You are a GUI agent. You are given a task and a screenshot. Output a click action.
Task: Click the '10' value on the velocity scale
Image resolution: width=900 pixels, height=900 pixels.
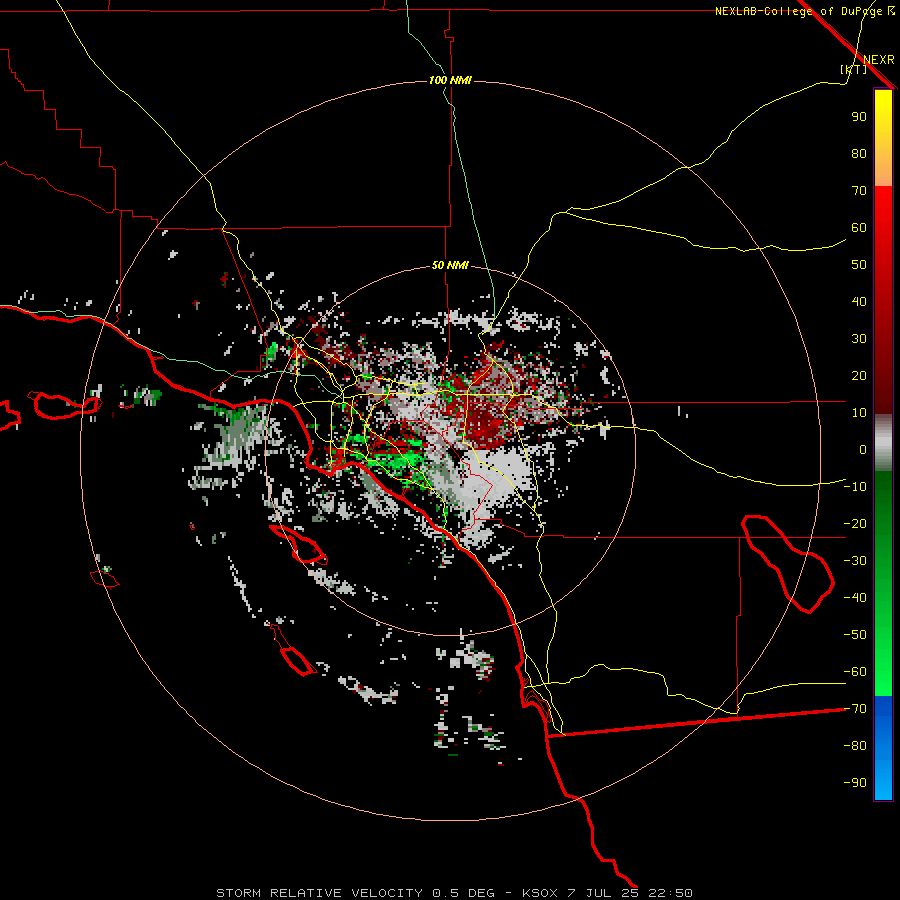click(x=859, y=413)
